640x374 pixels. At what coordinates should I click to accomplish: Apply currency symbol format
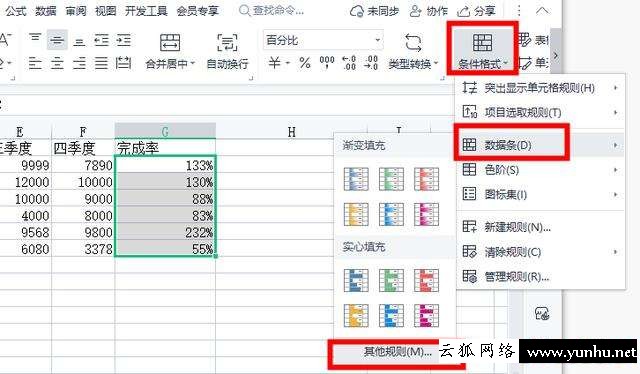tap(275, 63)
